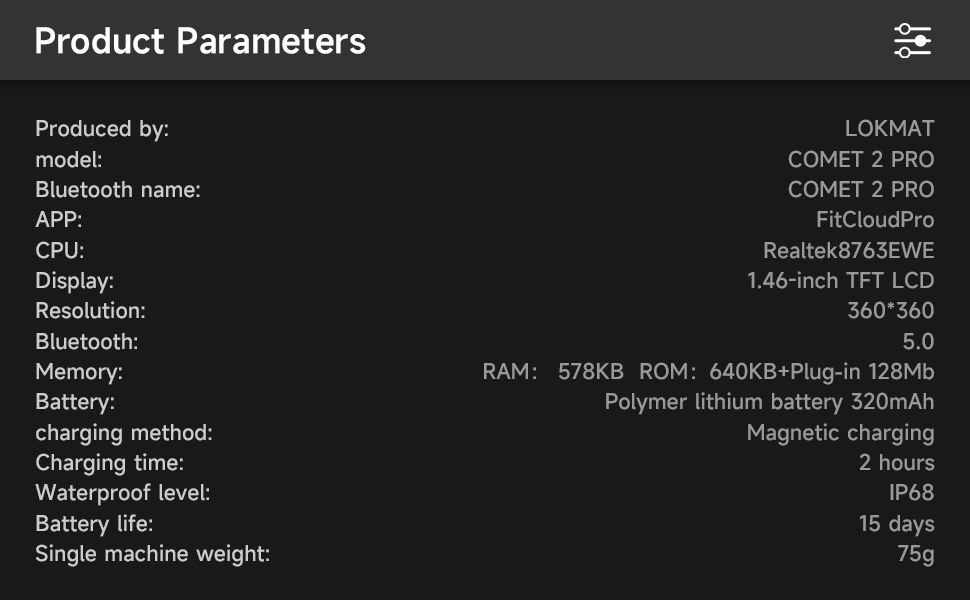Open the filter settings sliders icon
Screen dimensions: 970x600
912,41
